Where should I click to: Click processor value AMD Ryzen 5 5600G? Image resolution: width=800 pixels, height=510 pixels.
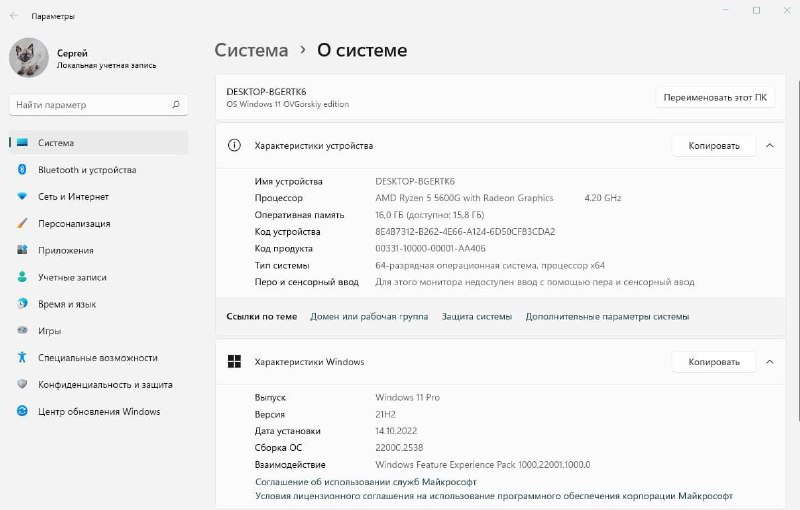464,198
